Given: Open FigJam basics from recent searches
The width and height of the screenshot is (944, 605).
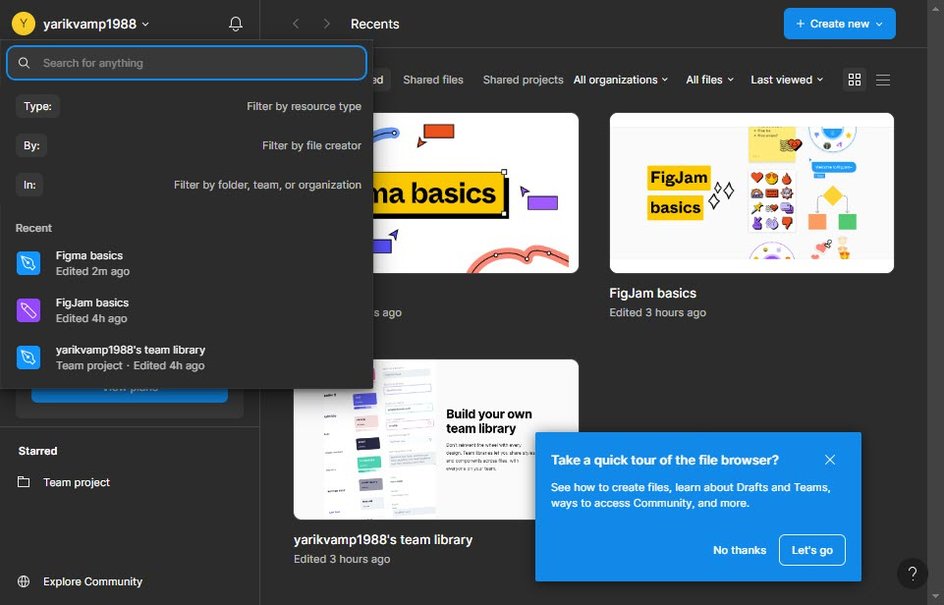Looking at the screenshot, I should (188, 310).
